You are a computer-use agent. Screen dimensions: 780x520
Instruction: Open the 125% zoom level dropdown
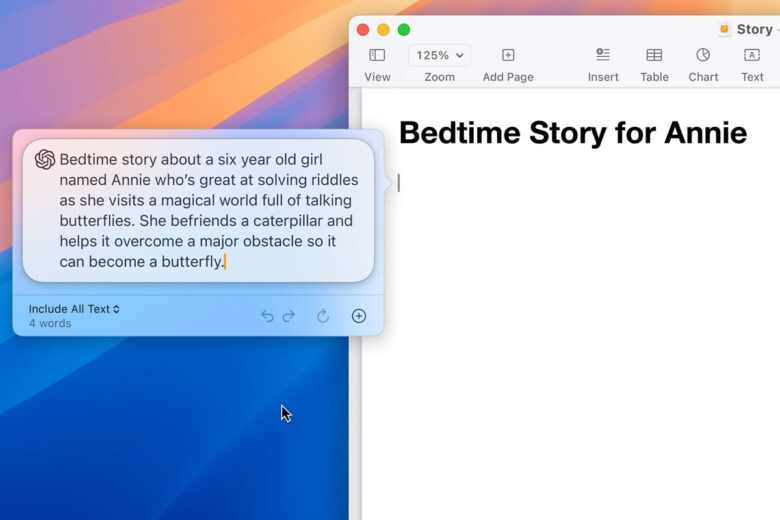coord(439,55)
